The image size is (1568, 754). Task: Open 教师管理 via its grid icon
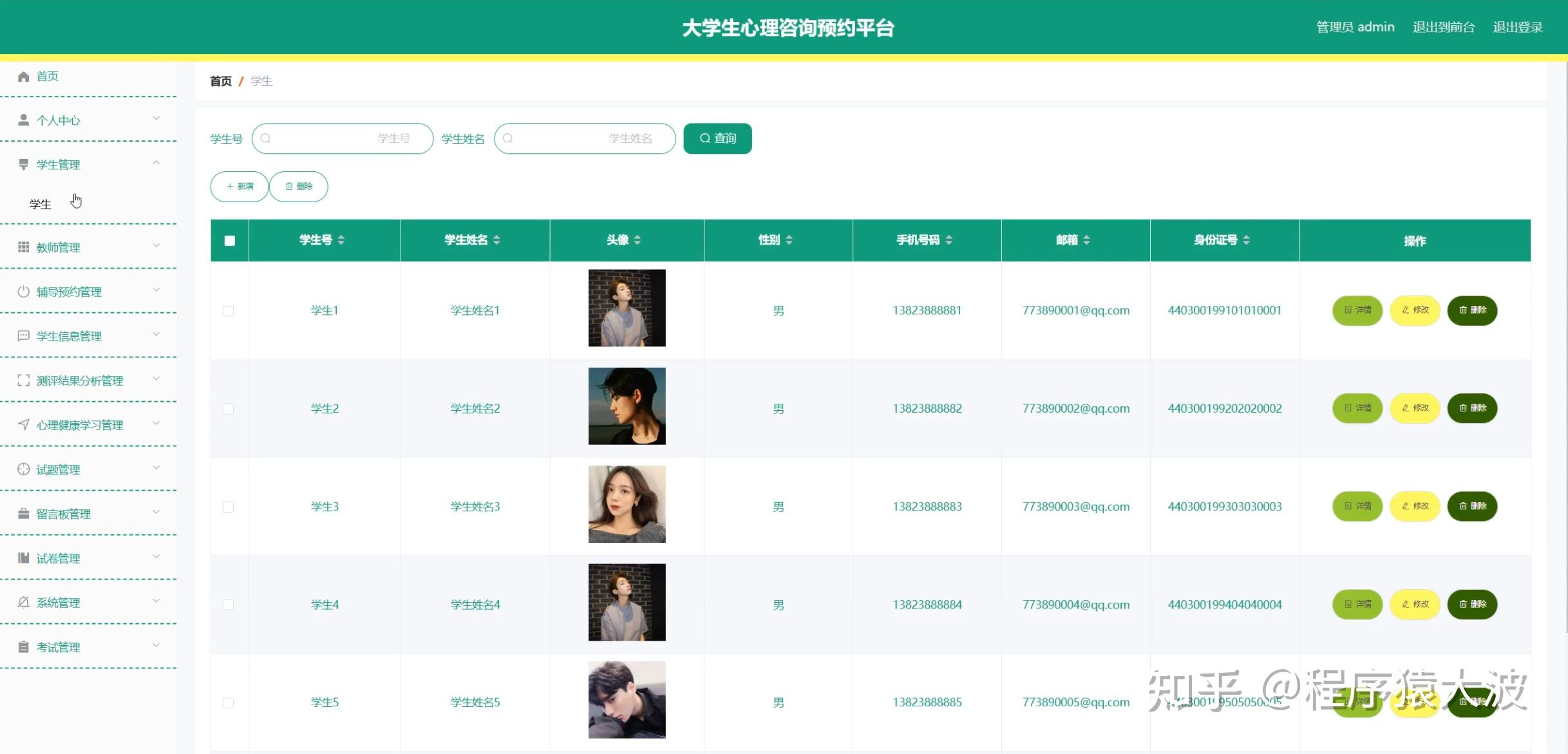[x=23, y=247]
